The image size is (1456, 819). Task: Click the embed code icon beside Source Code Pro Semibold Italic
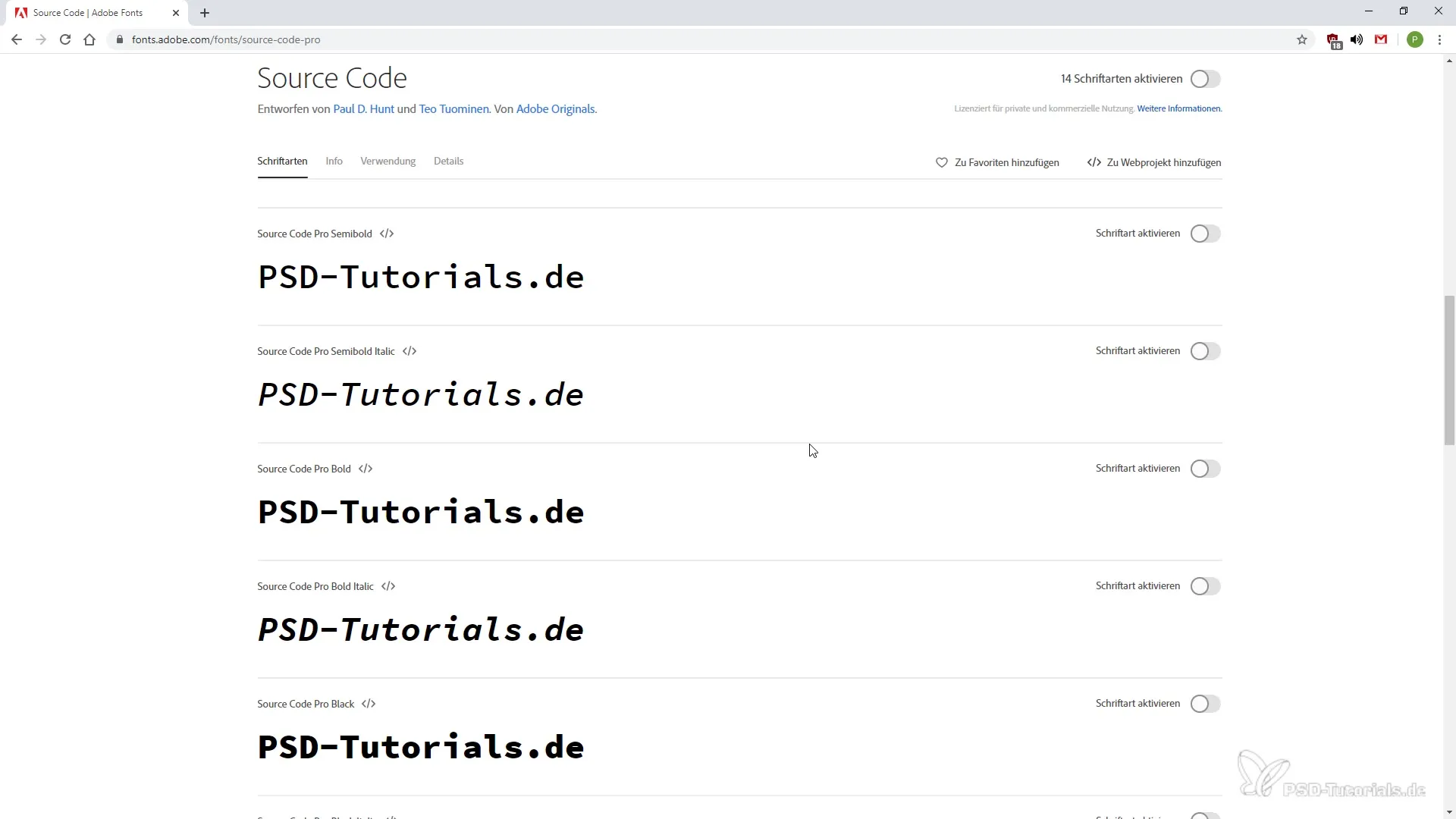click(x=409, y=351)
